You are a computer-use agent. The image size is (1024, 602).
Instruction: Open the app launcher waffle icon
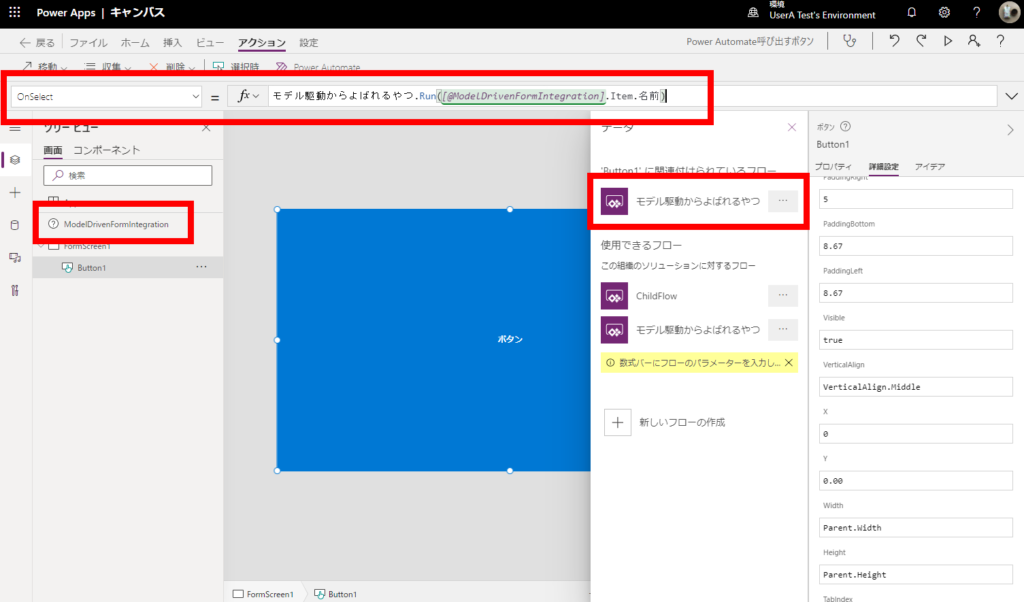[x=14, y=12]
